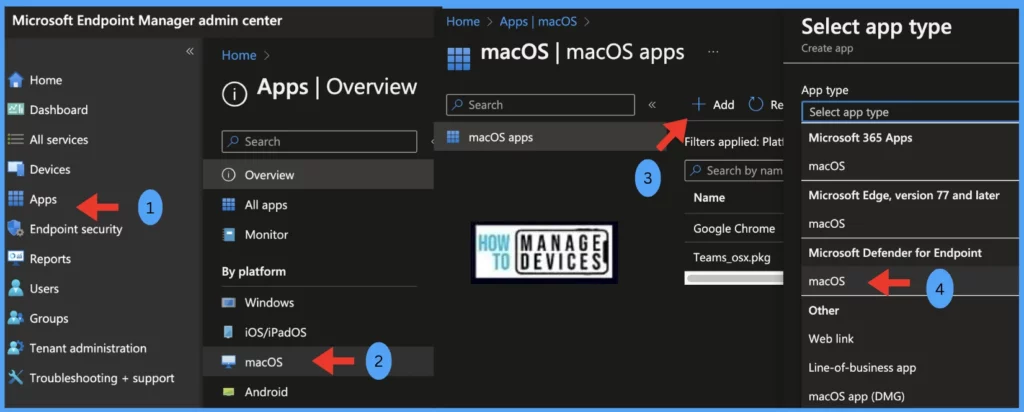Open Home in the left navigation
This screenshot has height=412, width=1024.
(x=46, y=80)
